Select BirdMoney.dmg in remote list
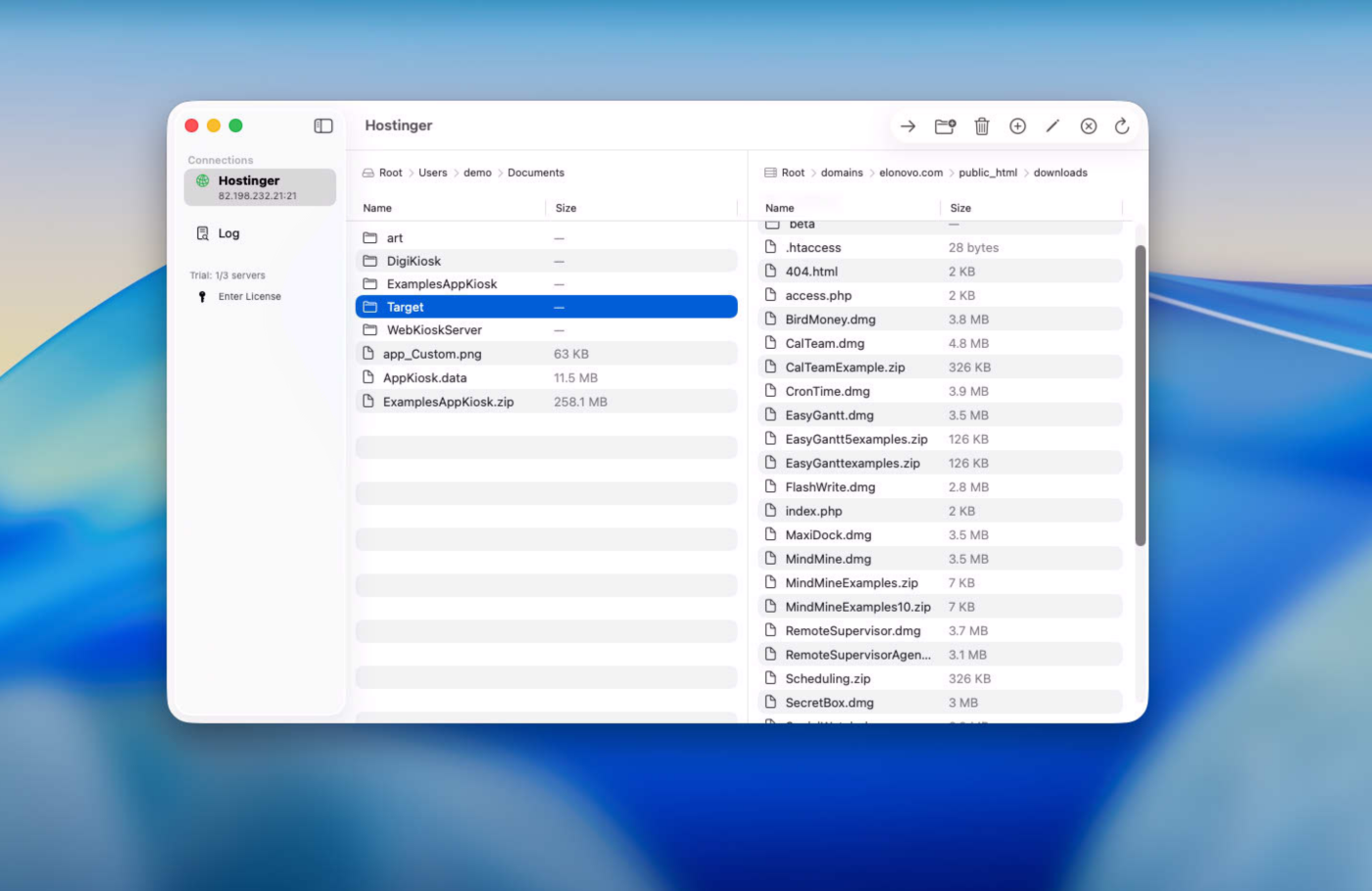The height and width of the screenshot is (891, 1372). pyautogui.click(x=830, y=320)
